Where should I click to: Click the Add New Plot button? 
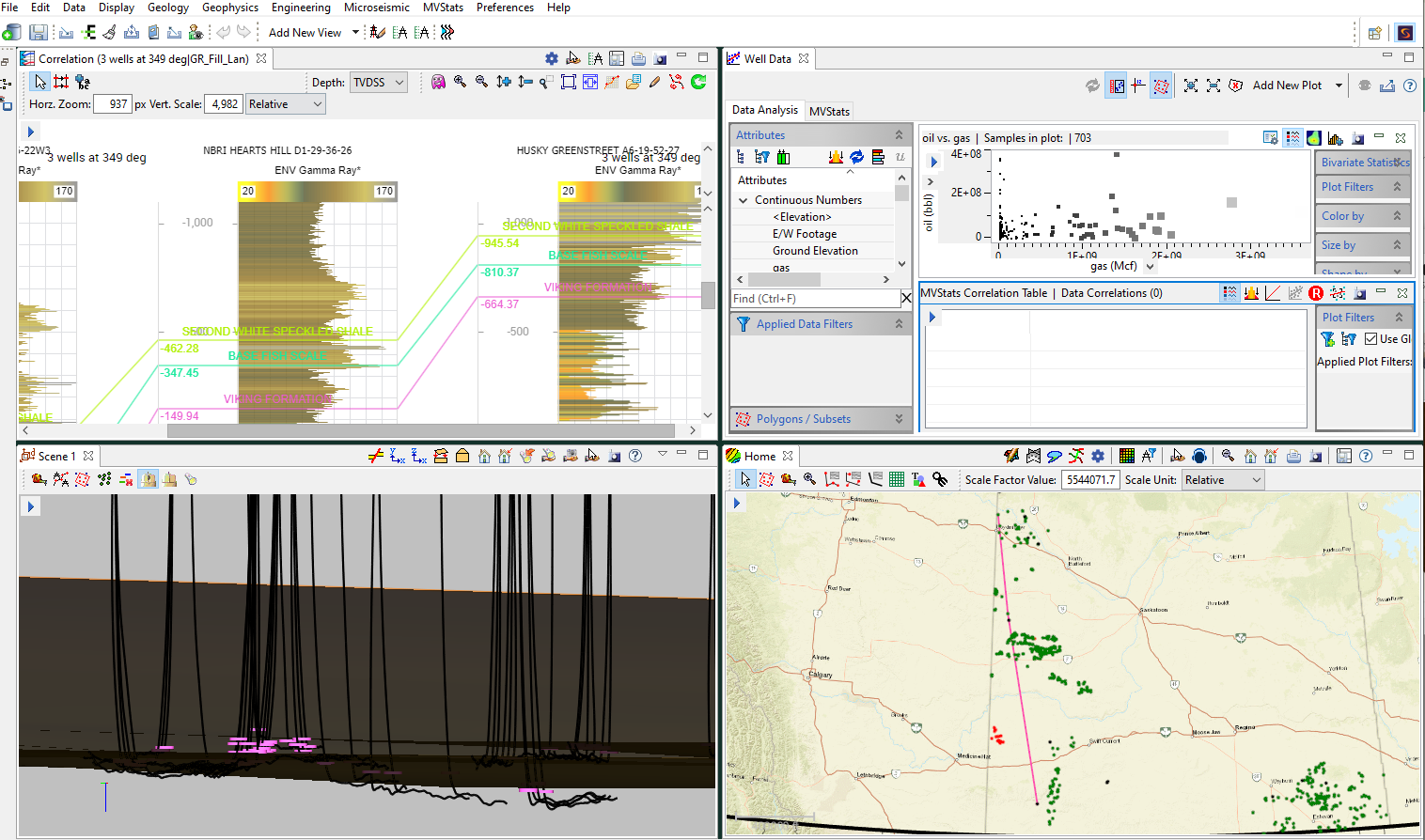[x=1287, y=86]
